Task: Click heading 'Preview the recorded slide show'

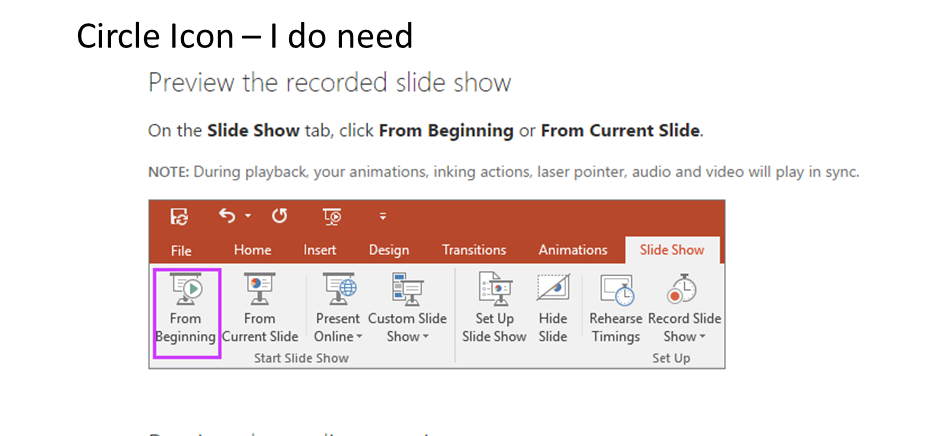Action: [329, 83]
